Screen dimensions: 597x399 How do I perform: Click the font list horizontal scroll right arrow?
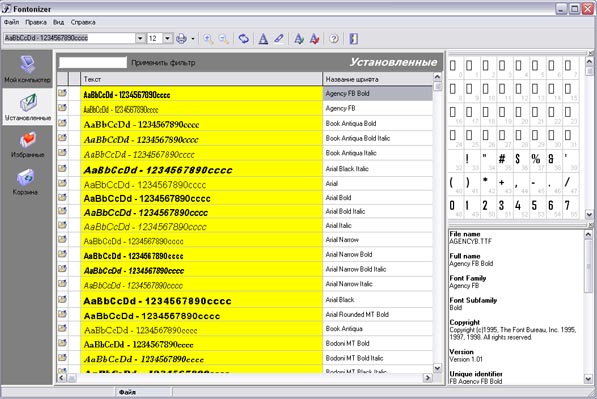[428, 378]
